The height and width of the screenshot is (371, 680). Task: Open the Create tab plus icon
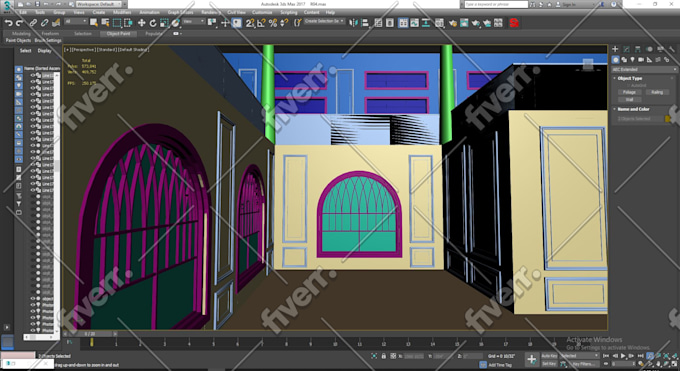615,49
